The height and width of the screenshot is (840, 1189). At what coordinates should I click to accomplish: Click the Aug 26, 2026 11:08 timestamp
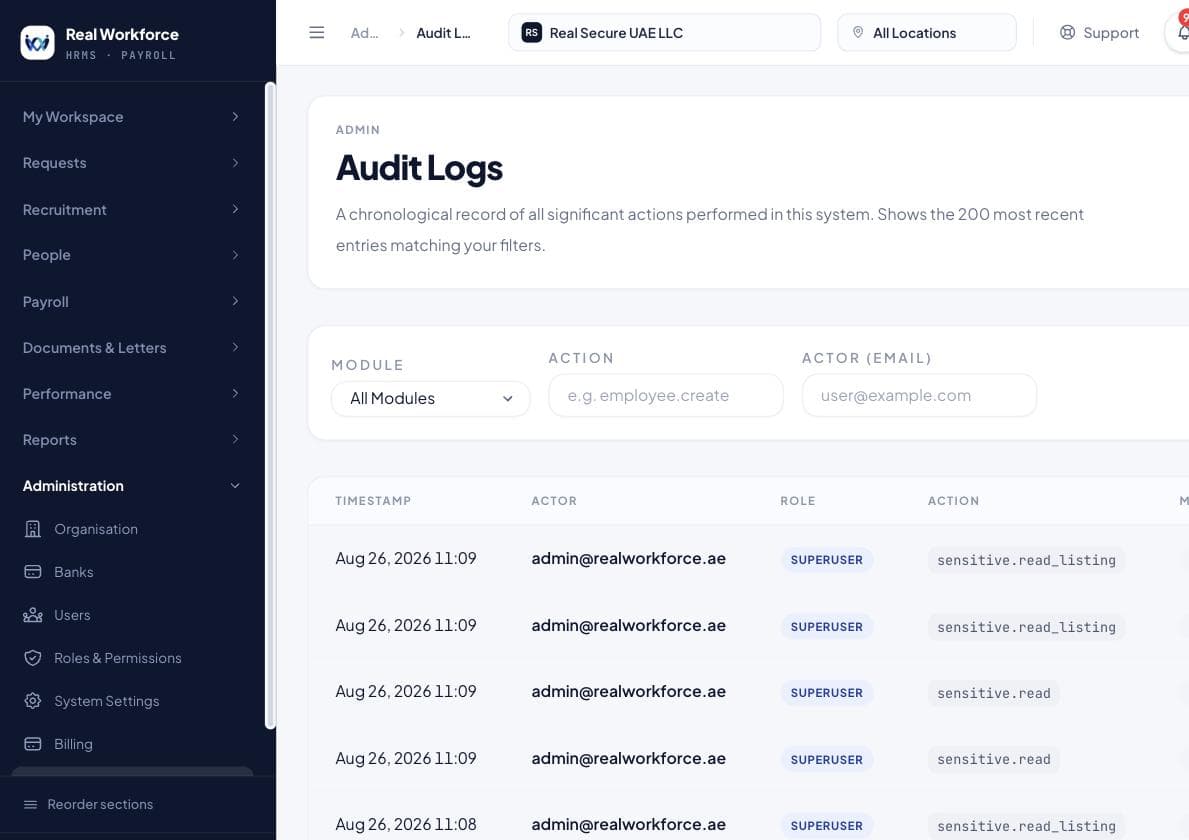click(x=406, y=824)
